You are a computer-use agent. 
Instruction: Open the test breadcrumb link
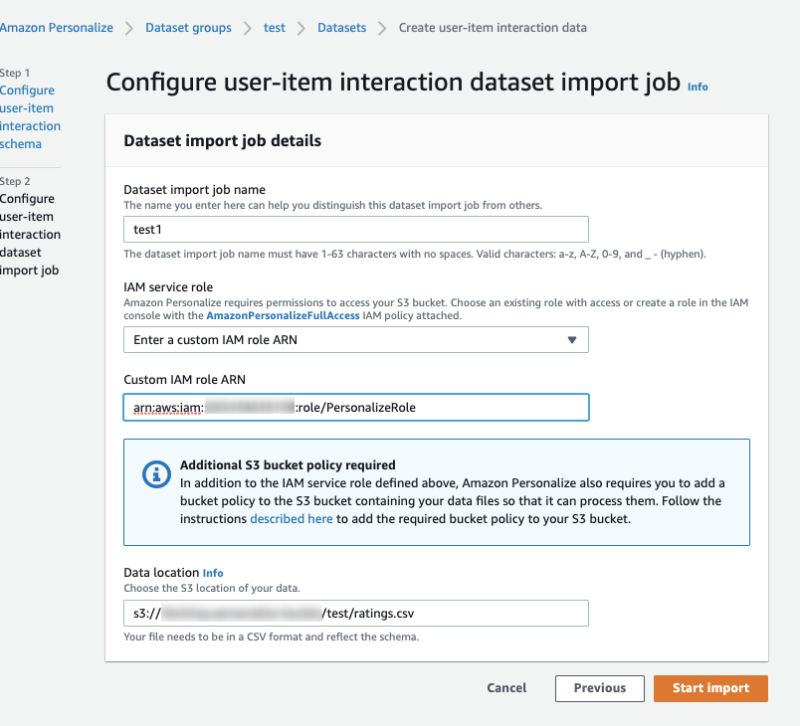(x=274, y=27)
